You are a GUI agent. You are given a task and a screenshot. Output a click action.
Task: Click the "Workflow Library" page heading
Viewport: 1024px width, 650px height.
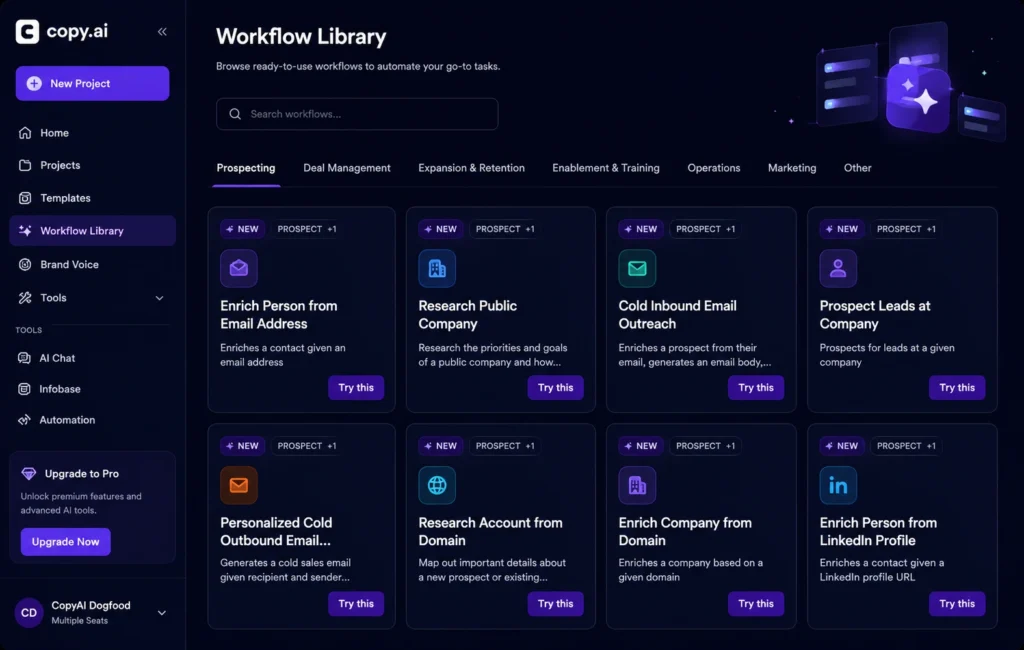point(301,37)
